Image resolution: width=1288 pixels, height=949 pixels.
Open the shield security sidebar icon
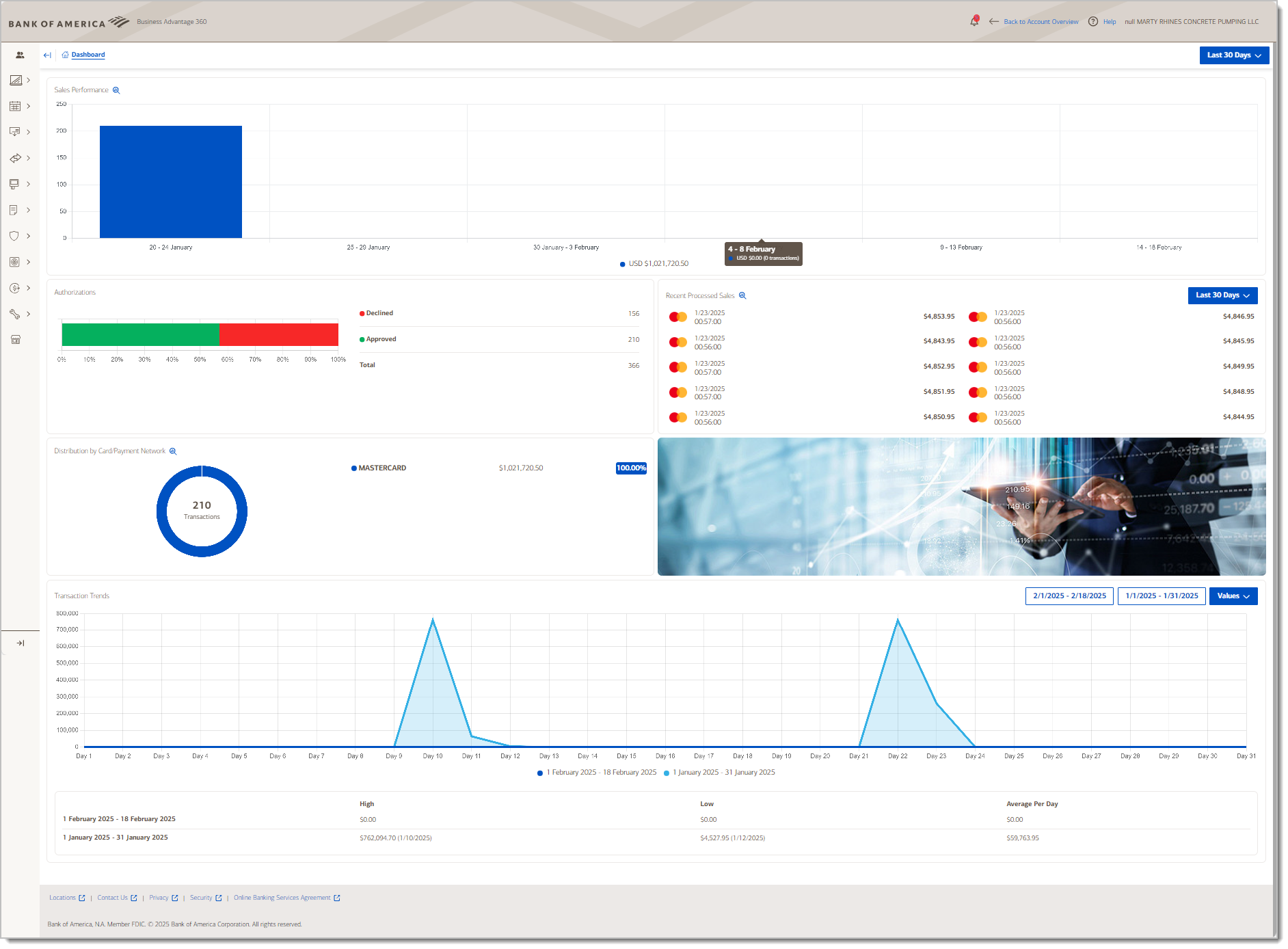14,236
